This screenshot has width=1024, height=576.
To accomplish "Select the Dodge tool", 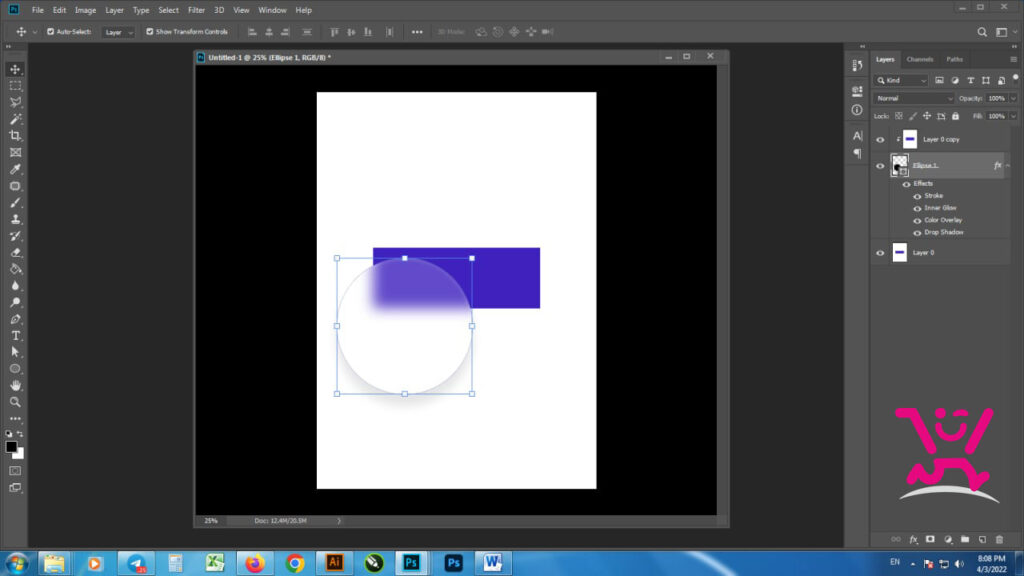I will (15, 302).
